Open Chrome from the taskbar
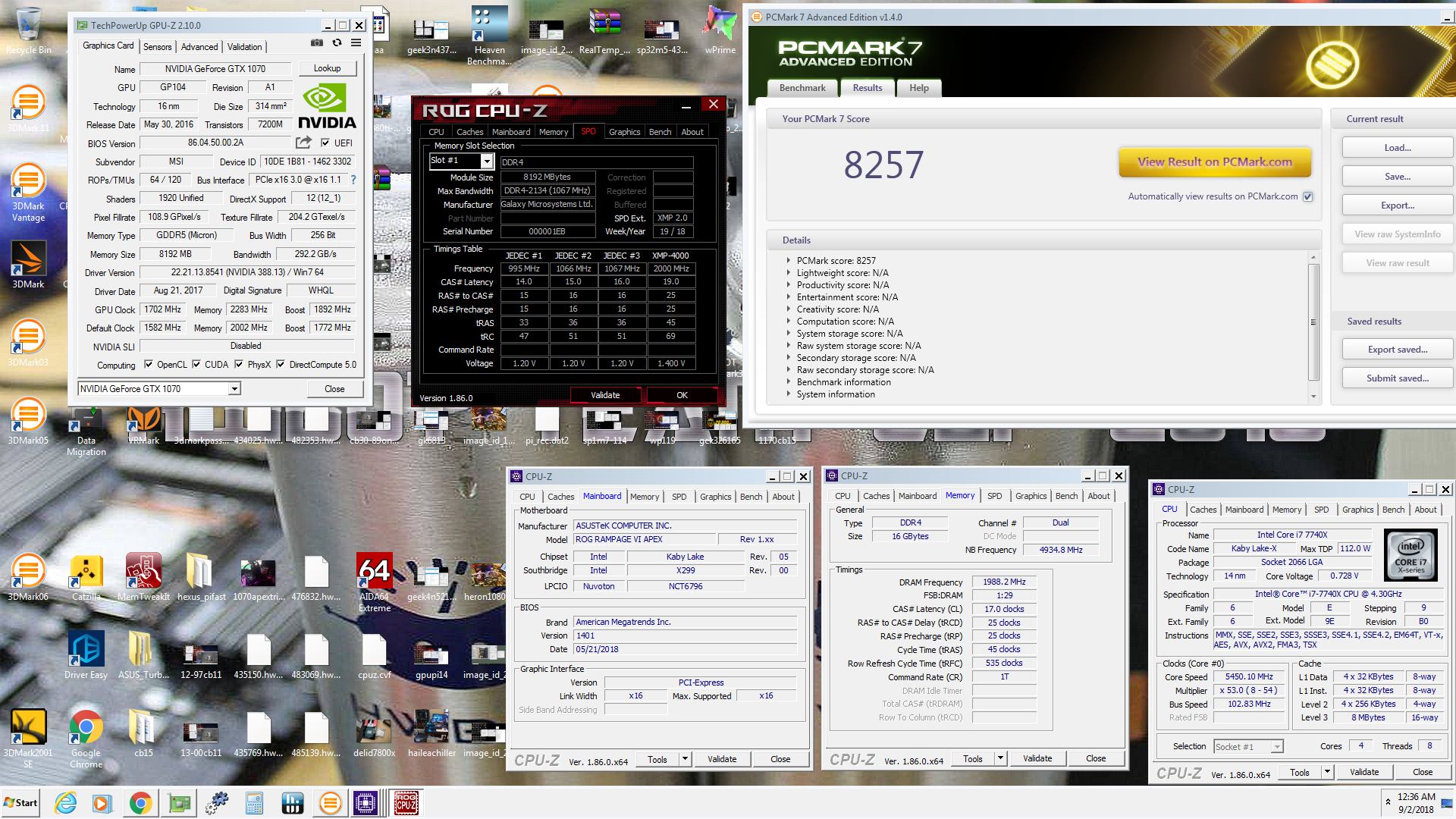The width and height of the screenshot is (1456, 819). point(140,802)
